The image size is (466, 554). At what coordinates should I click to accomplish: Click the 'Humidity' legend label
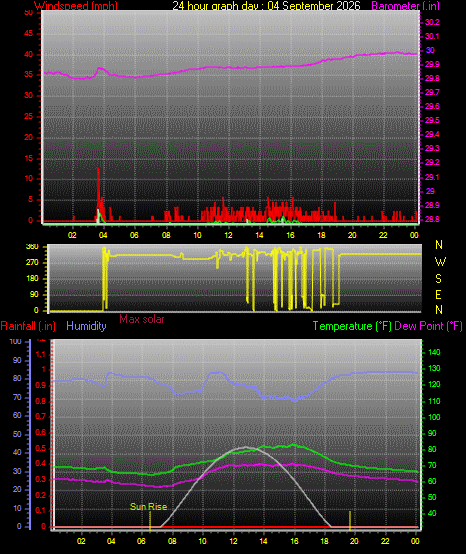86,326
